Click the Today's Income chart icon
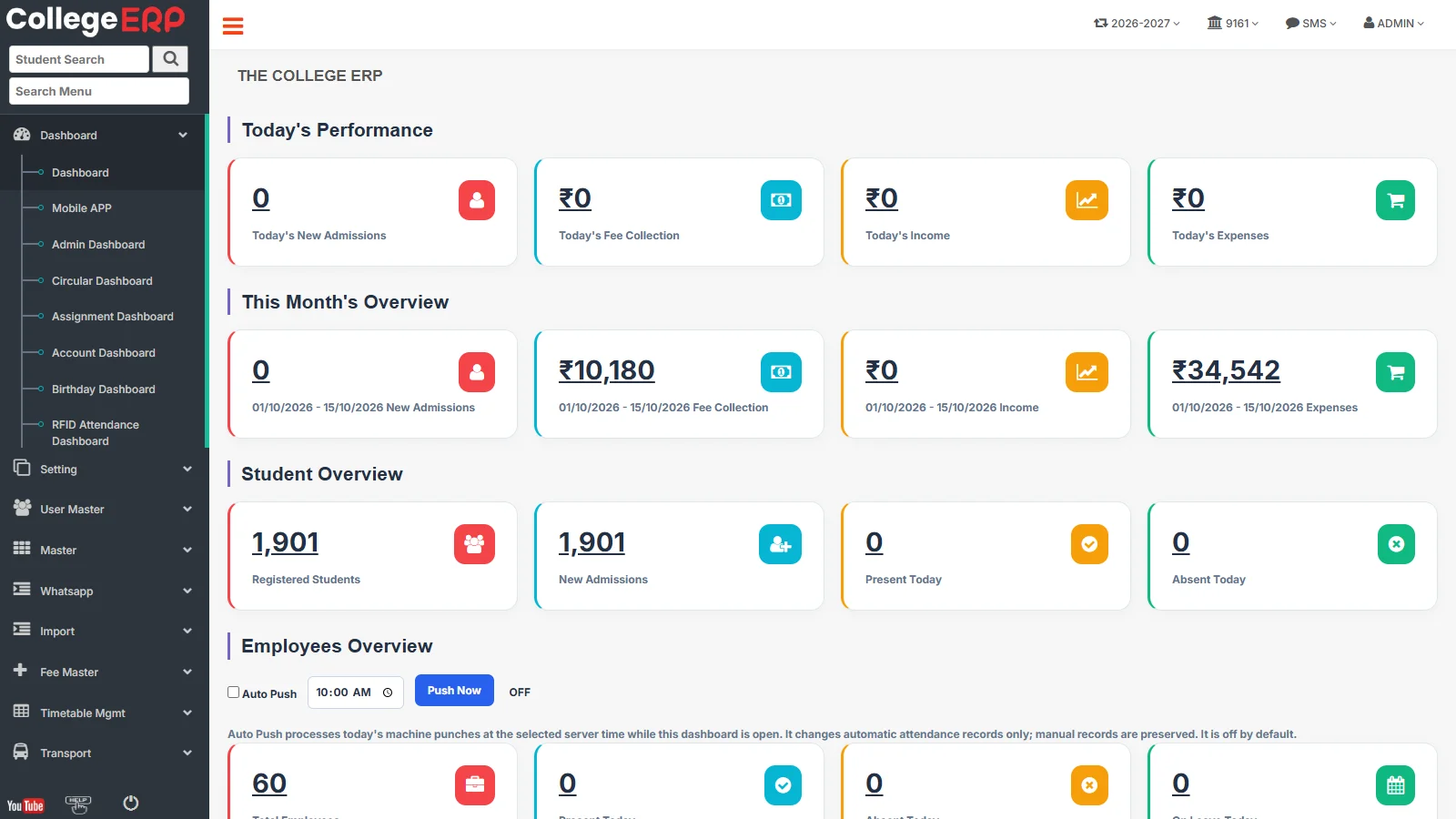 point(1087,200)
